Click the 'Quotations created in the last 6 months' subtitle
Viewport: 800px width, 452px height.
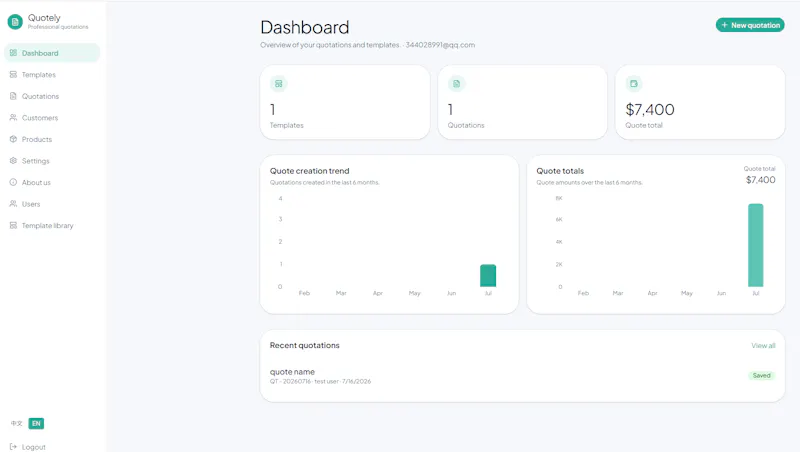324,182
